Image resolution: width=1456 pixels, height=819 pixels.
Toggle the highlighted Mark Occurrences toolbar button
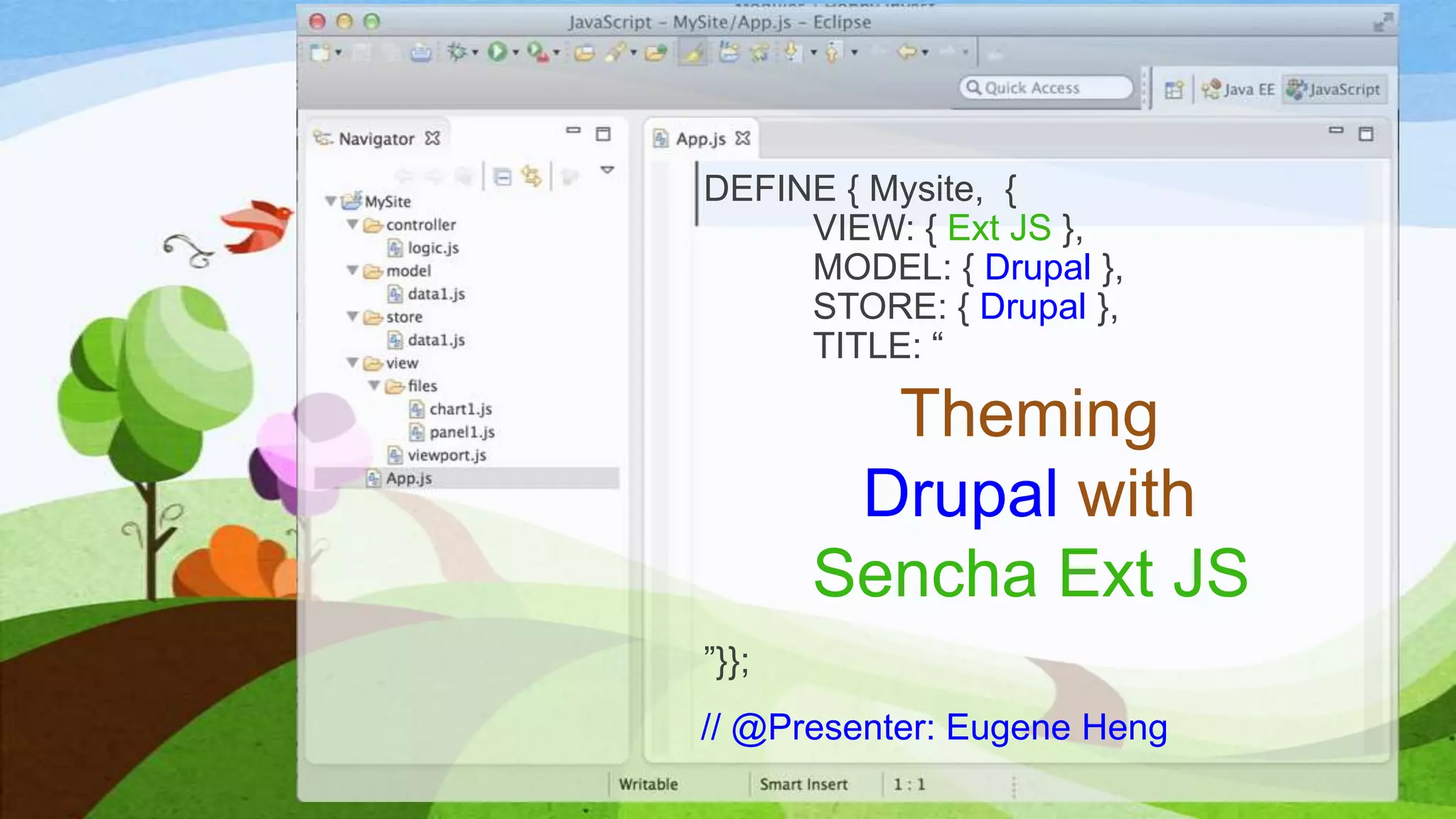tap(695, 52)
